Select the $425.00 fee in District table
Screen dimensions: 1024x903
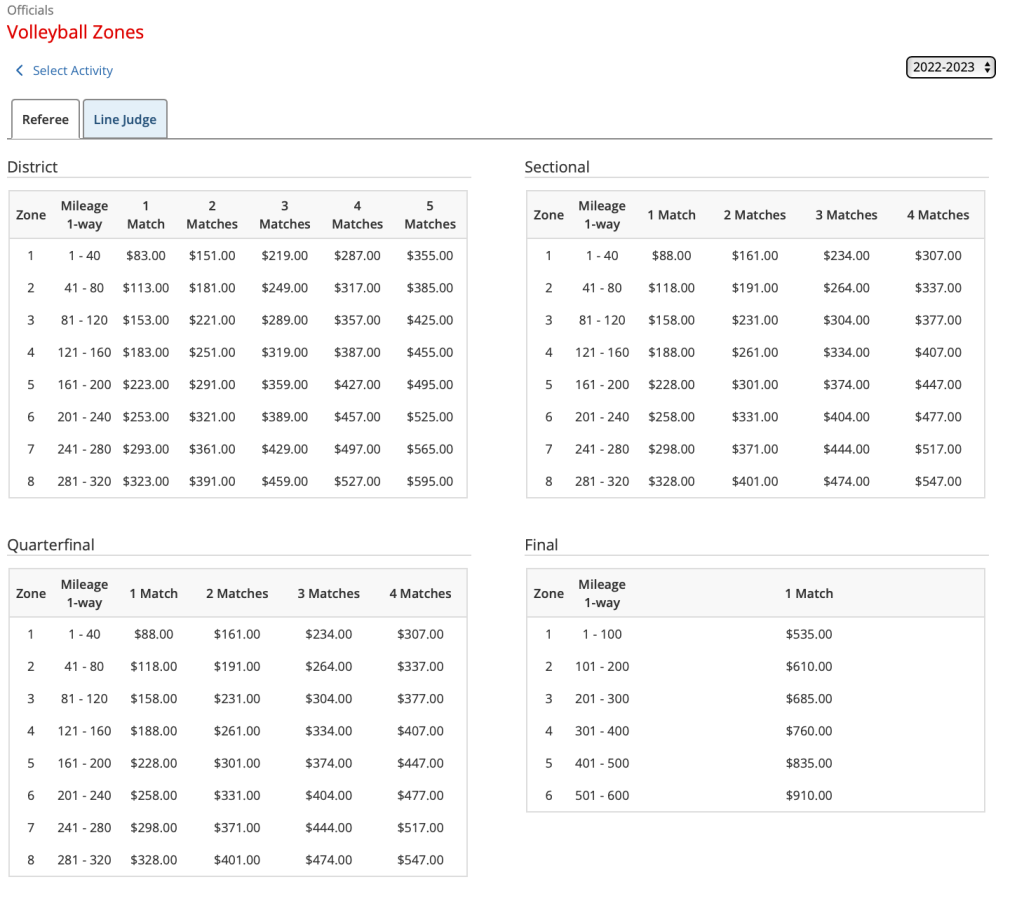coord(430,321)
